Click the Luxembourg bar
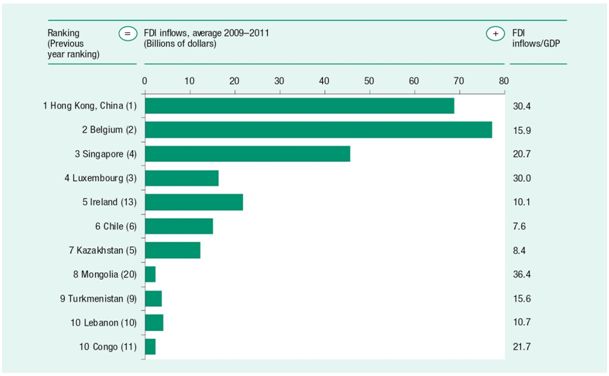The height and width of the screenshot is (376, 609). point(182,178)
